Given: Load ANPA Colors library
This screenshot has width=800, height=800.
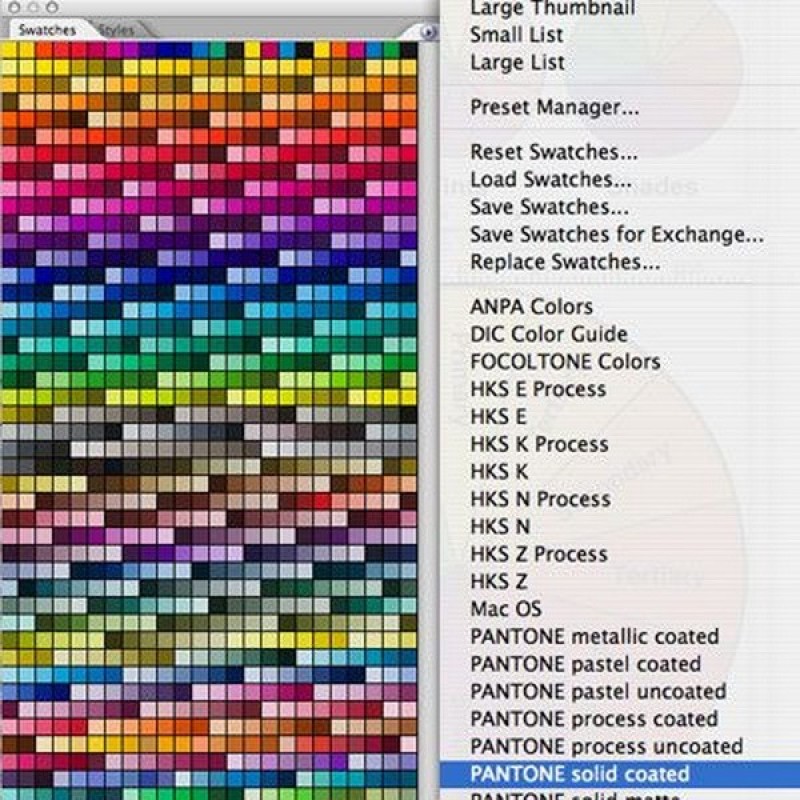Looking at the screenshot, I should click(x=531, y=307).
